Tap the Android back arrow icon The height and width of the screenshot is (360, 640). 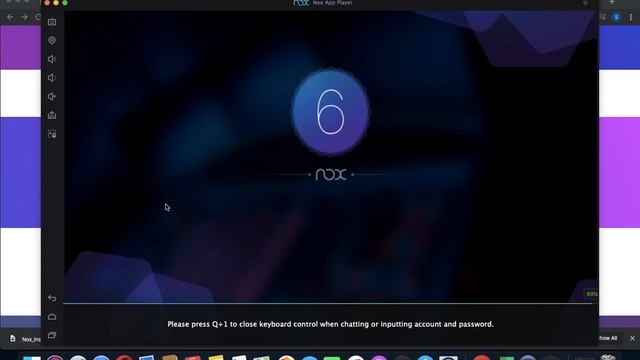click(52, 298)
